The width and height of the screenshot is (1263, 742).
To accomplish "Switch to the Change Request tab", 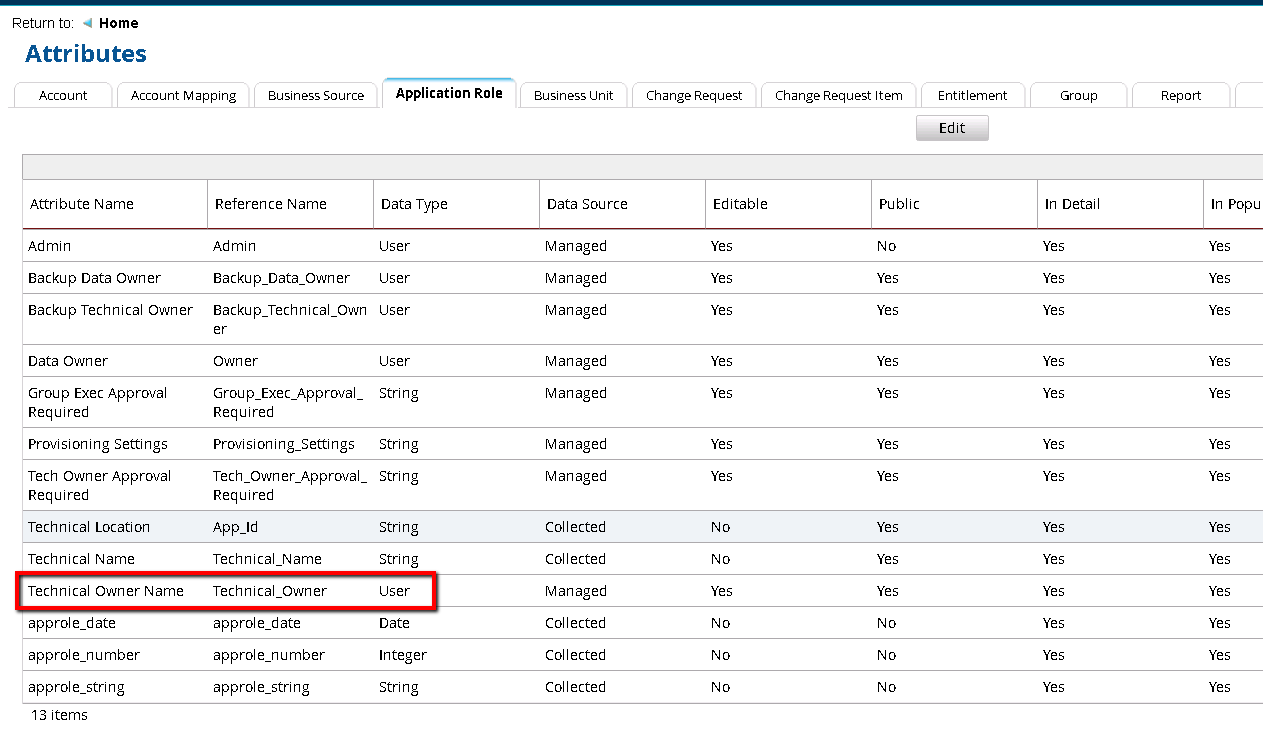I will tap(694, 96).
